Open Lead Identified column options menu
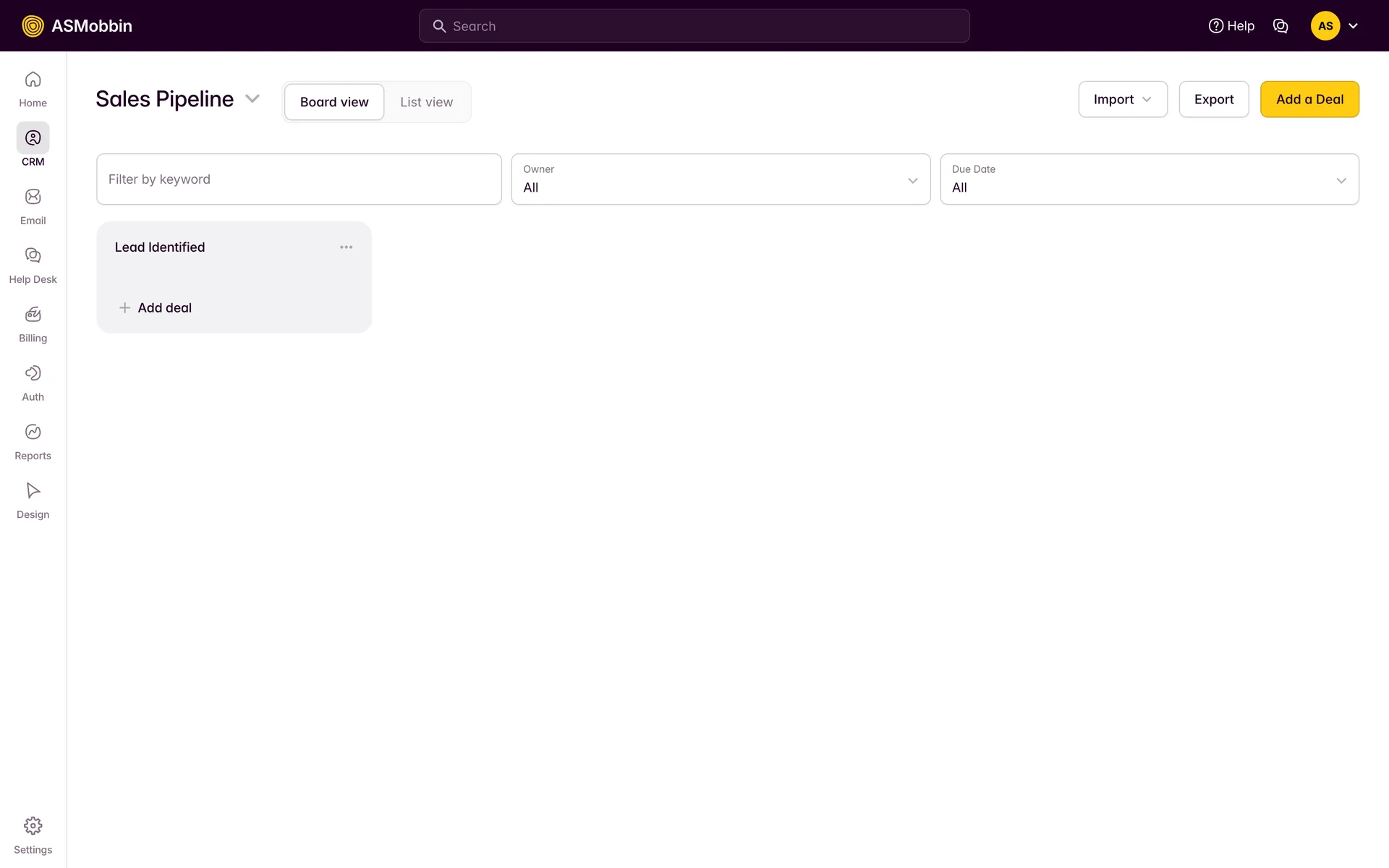 click(x=346, y=247)
